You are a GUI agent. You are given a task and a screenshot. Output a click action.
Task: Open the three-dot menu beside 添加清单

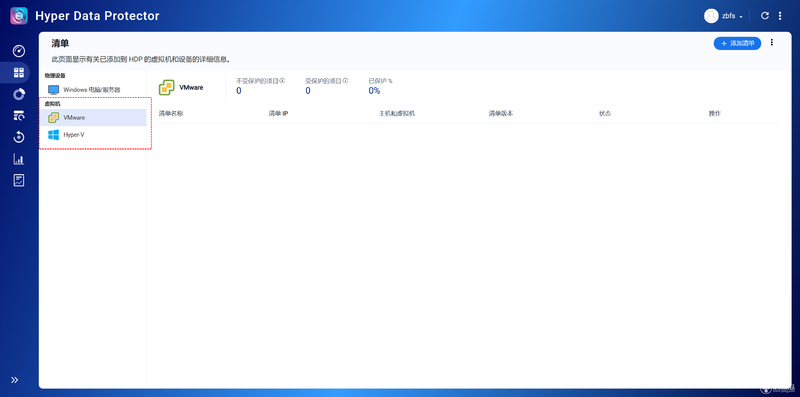772,43
